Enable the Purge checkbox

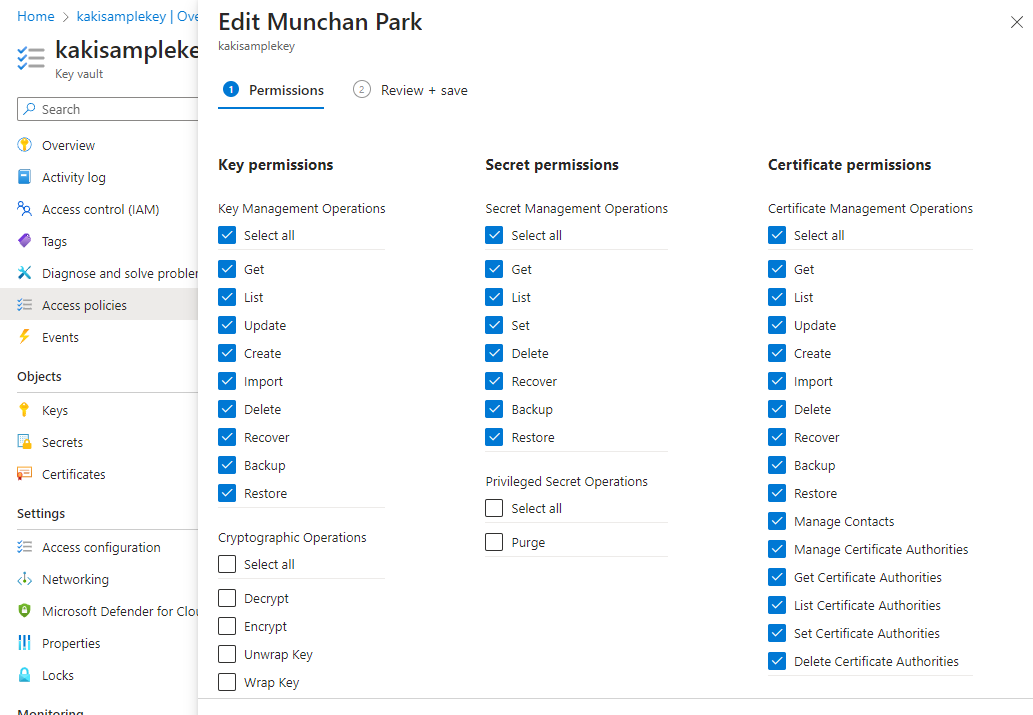[494, 542]
